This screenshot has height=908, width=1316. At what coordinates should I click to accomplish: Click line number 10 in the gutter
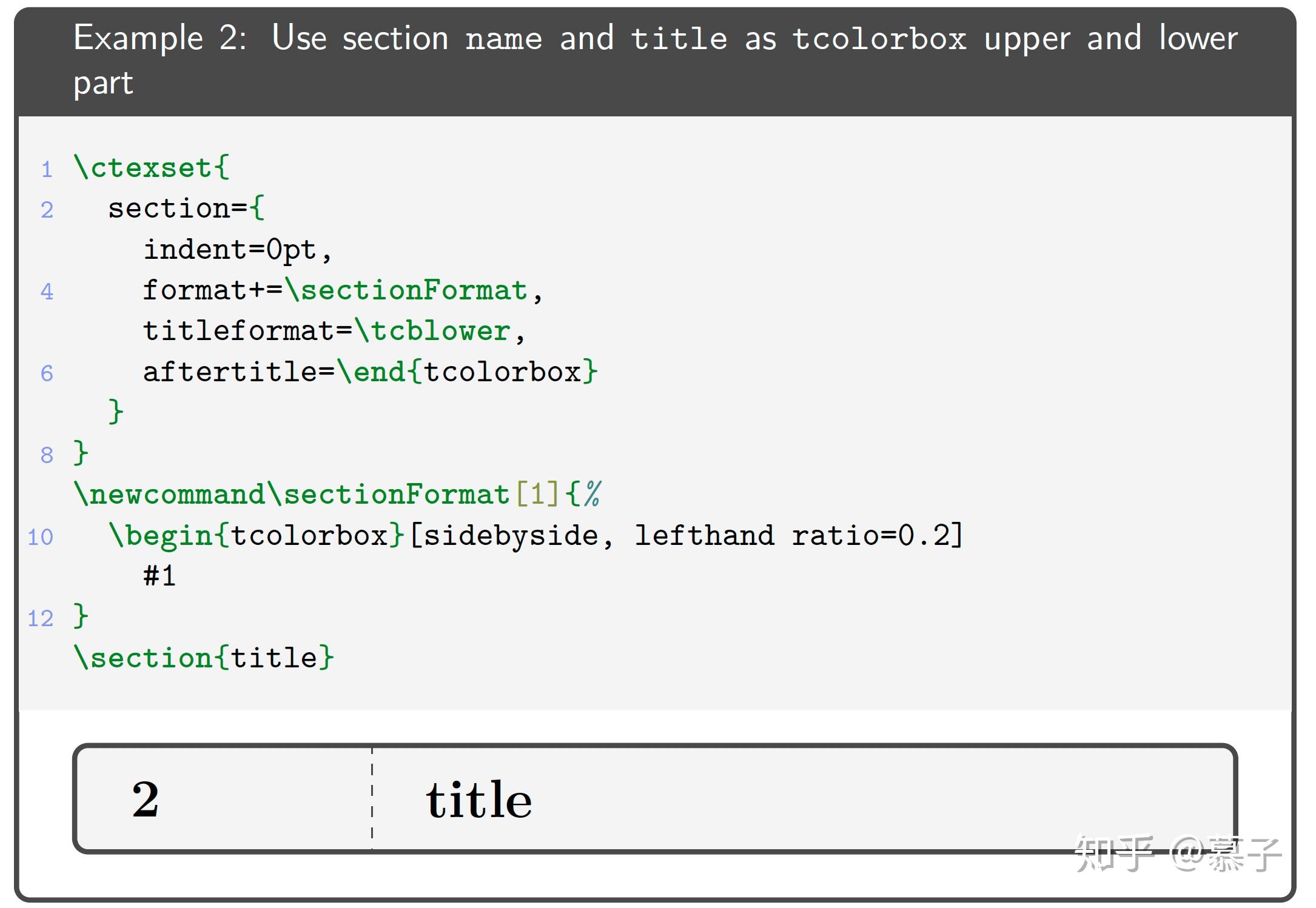tap(41, 537)
